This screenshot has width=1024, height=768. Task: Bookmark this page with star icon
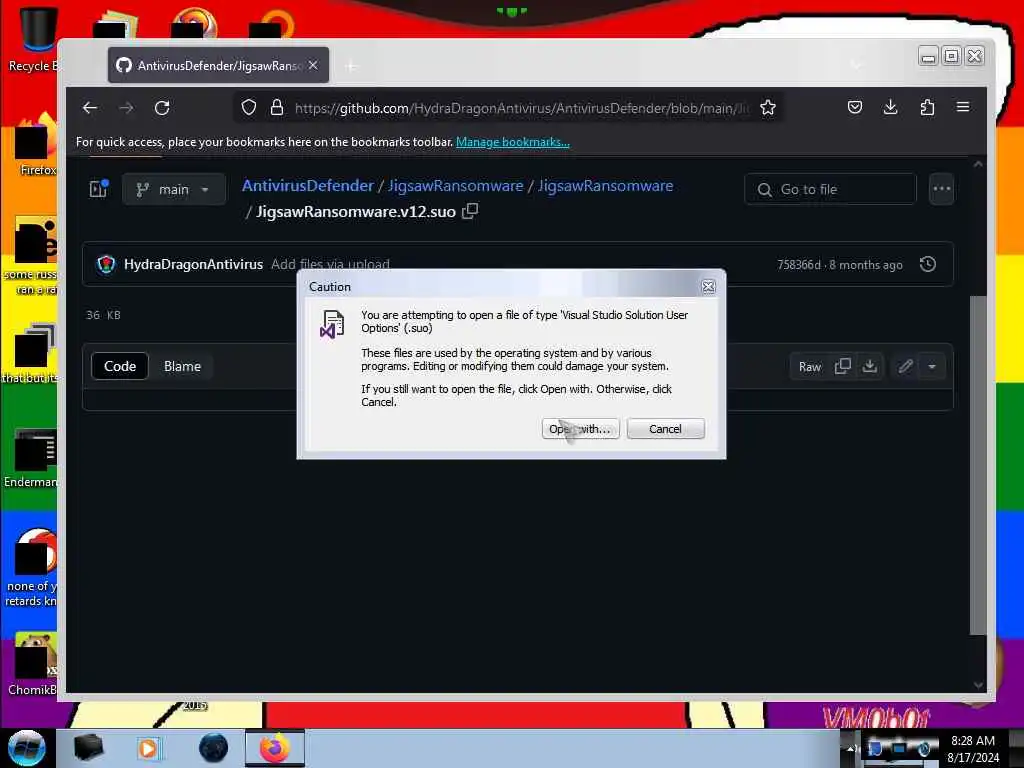(768, 108)
